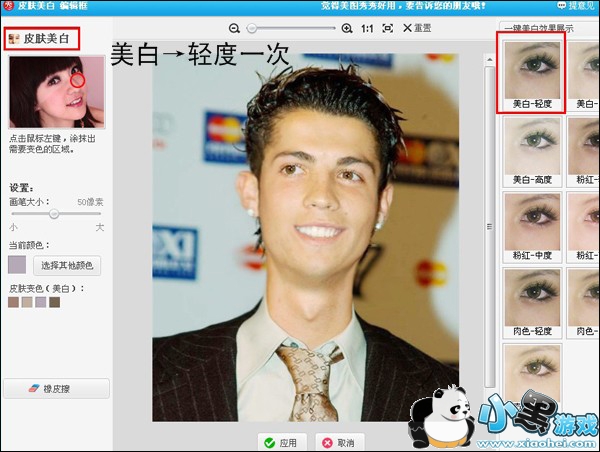The height and width of the screenshot is (452, 600).
Task: Select the 粉红-中度 effect thumbnail
Action: (532, 227)
